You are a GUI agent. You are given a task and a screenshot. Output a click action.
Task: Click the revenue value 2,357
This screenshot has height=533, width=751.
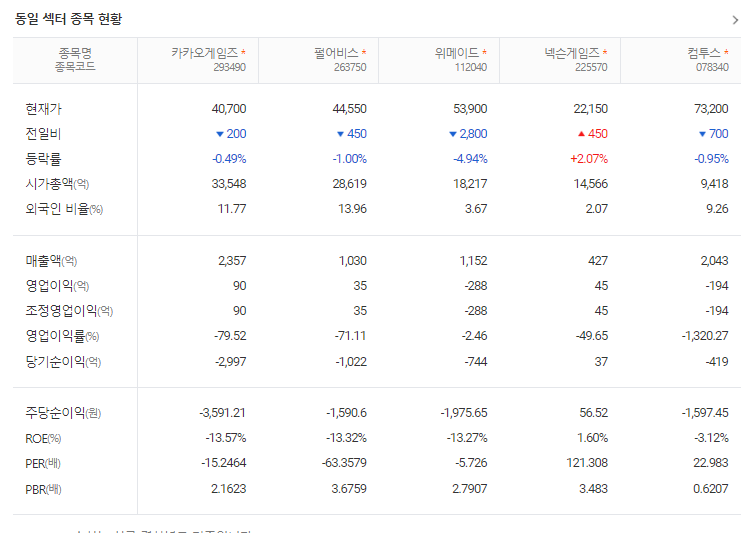(232, 261)
